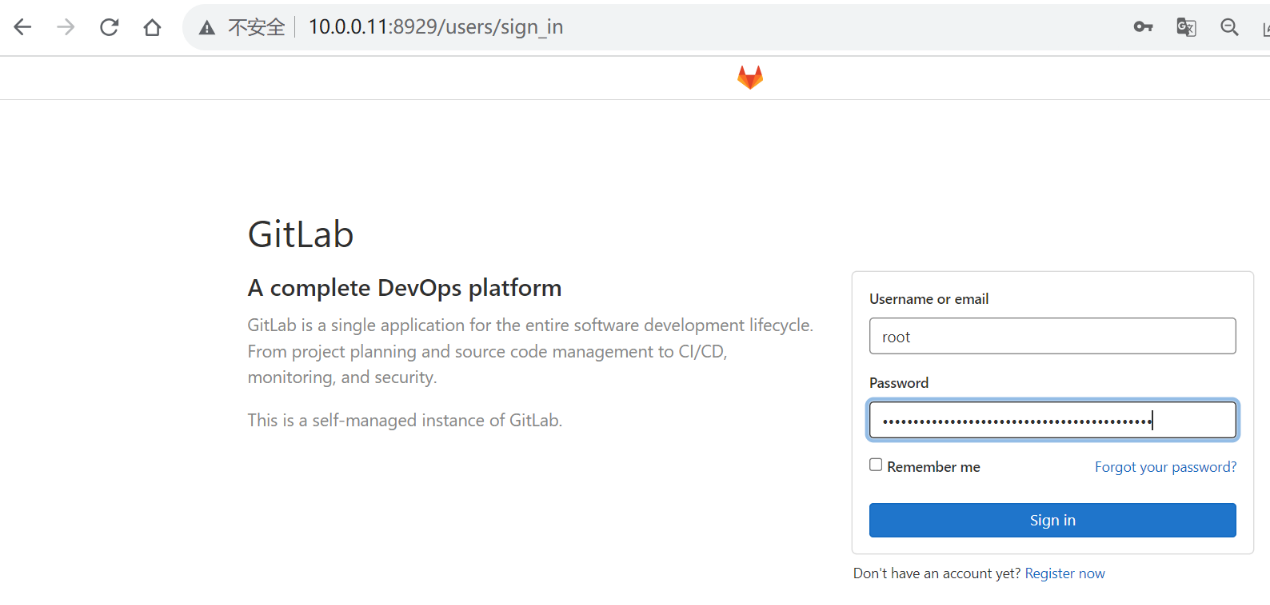Click the Remember me label text
Screen dimensions: 1270x605
pos(933,467)
